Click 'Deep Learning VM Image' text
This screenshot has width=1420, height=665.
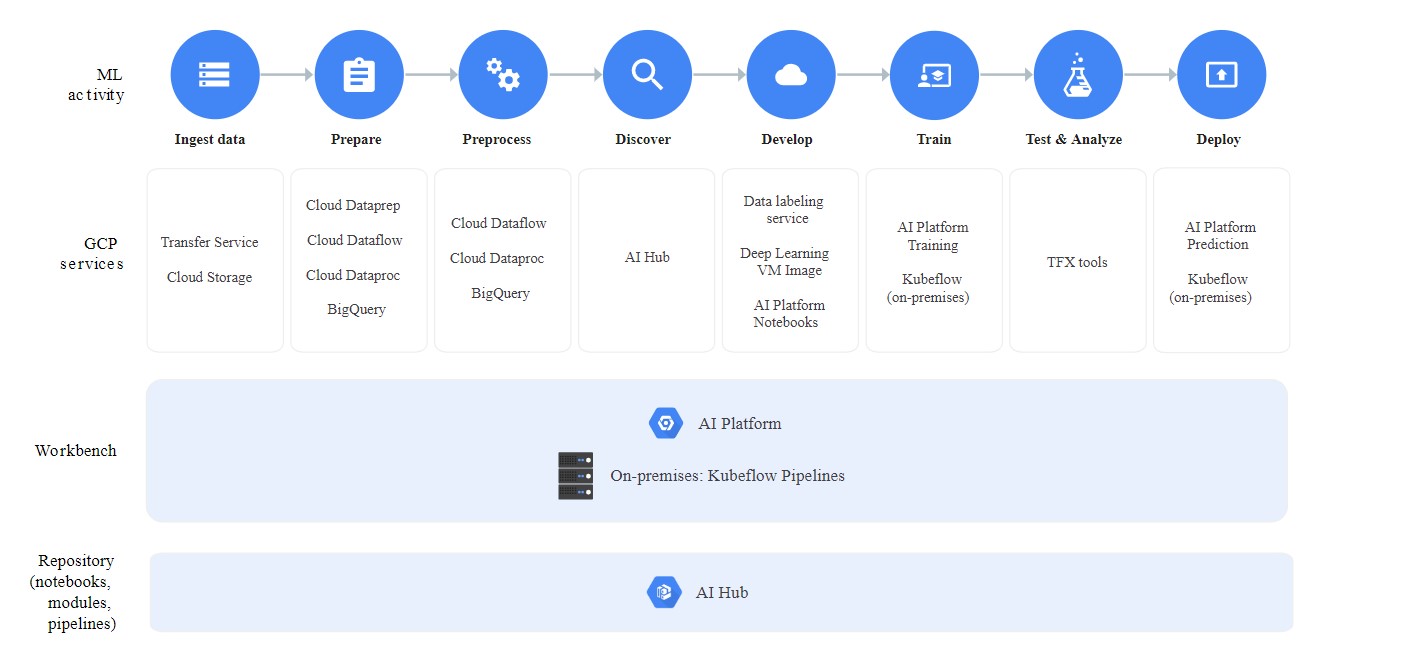785,262
